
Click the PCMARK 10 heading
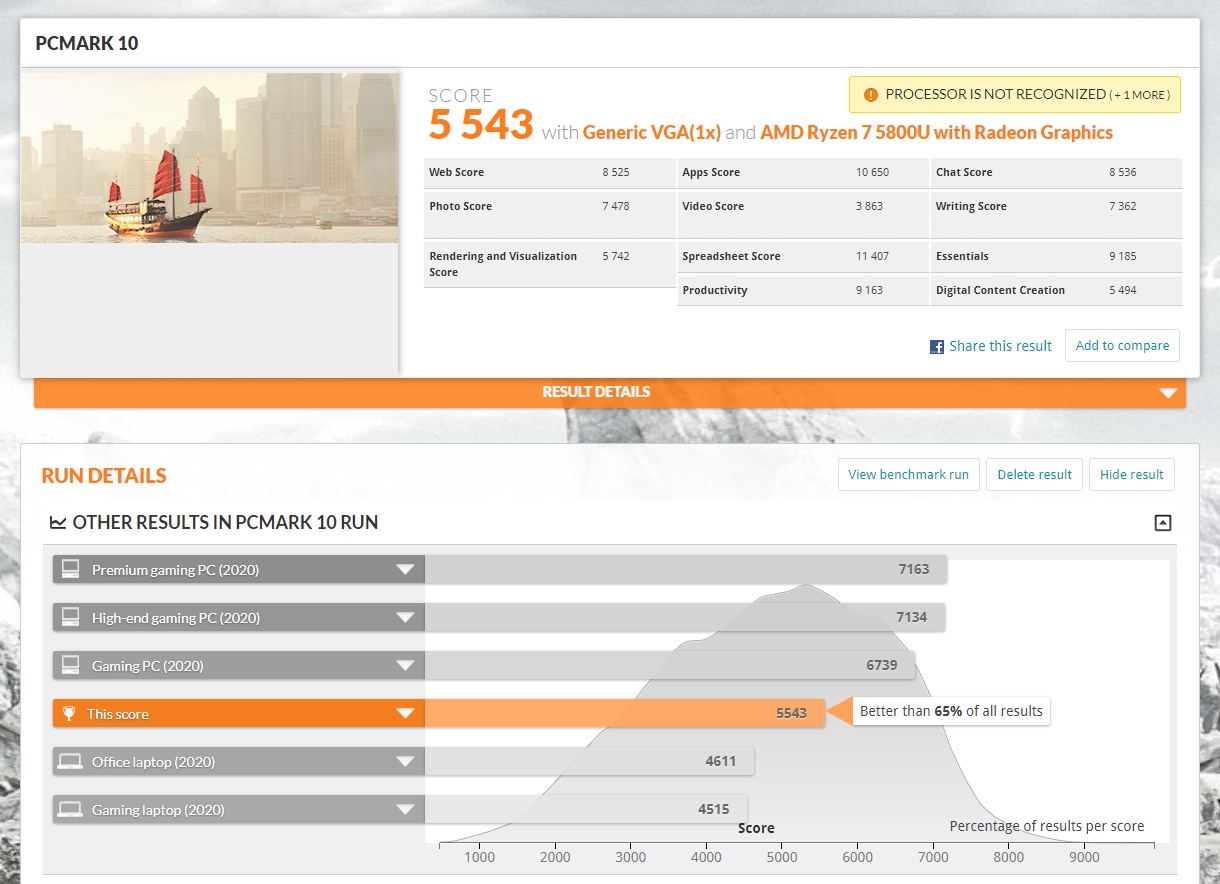pyautogui.click(x=87, y=43)
